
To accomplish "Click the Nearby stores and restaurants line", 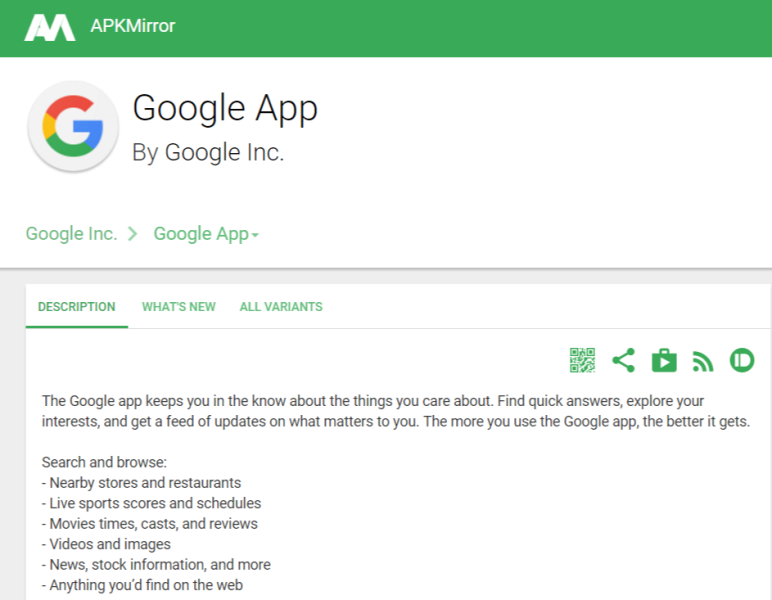I will pos(141,483).
